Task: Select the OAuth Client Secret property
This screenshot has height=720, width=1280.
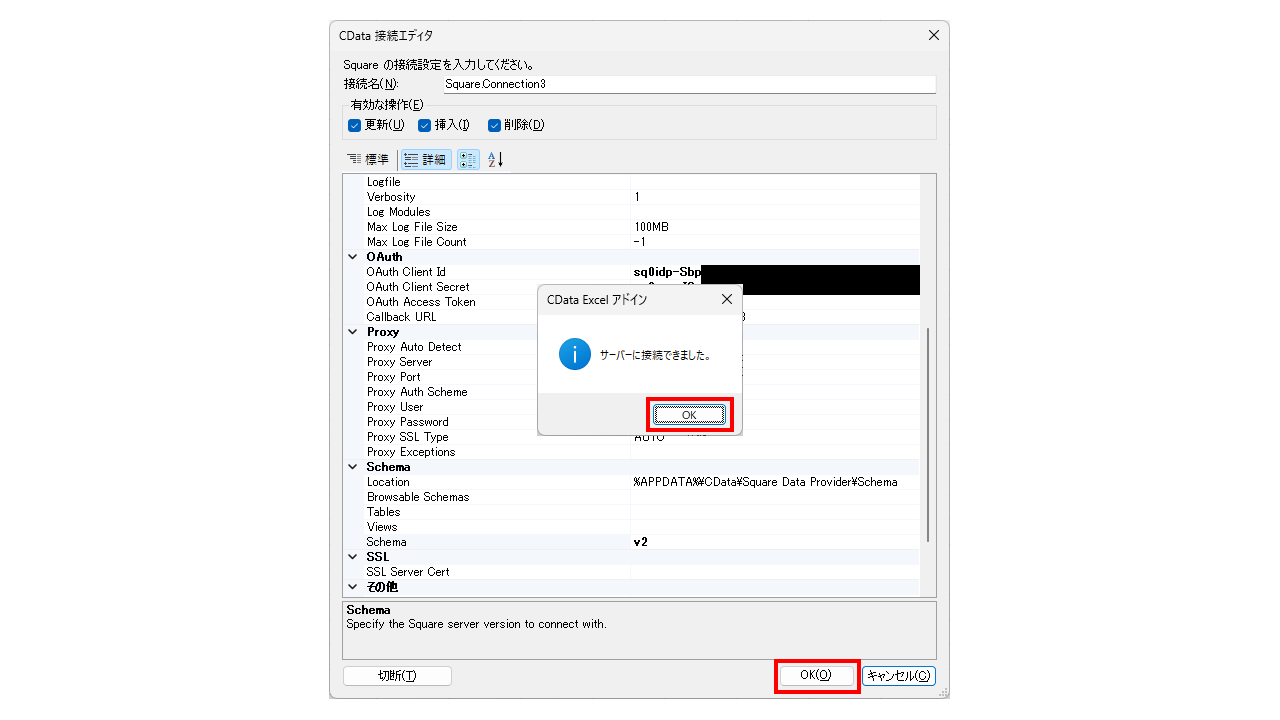Action: coord(417,287)
